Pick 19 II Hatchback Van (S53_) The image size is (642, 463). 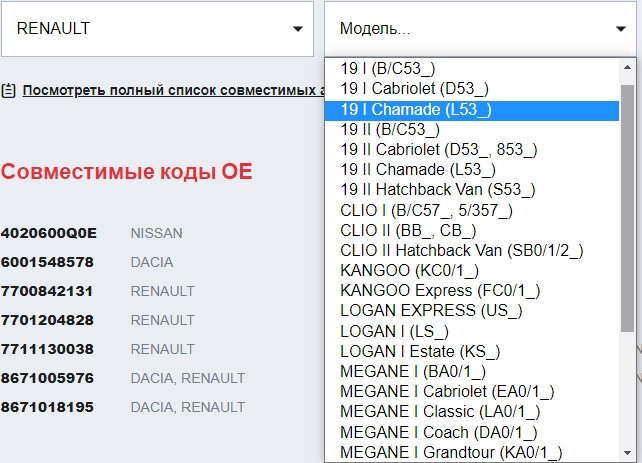(438, 189)
